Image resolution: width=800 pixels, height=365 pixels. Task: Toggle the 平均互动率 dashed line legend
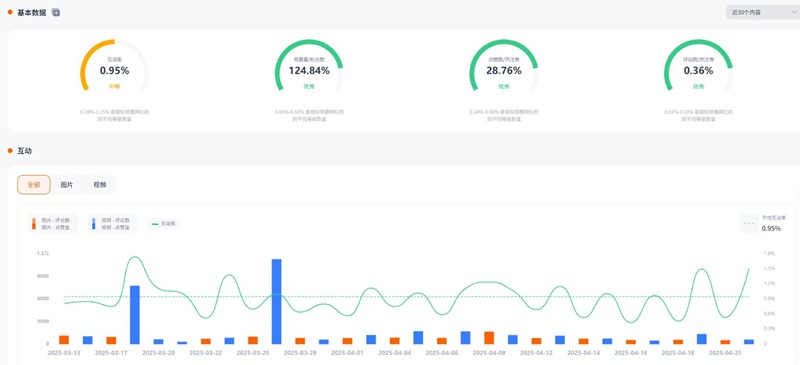click(x=760, y=224)
